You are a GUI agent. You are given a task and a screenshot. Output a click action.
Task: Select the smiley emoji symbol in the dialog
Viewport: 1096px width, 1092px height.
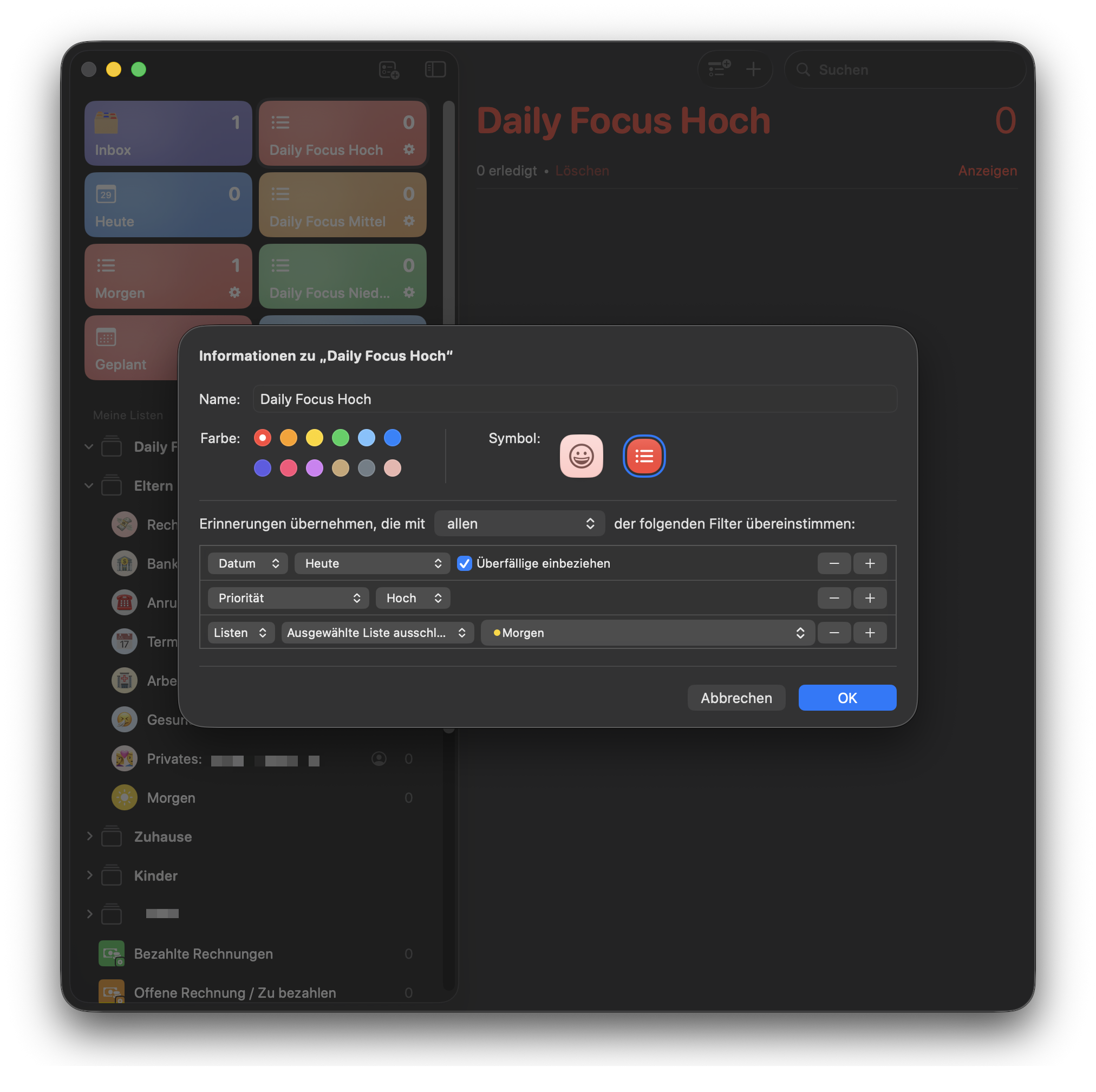click(x=582, y=456)
